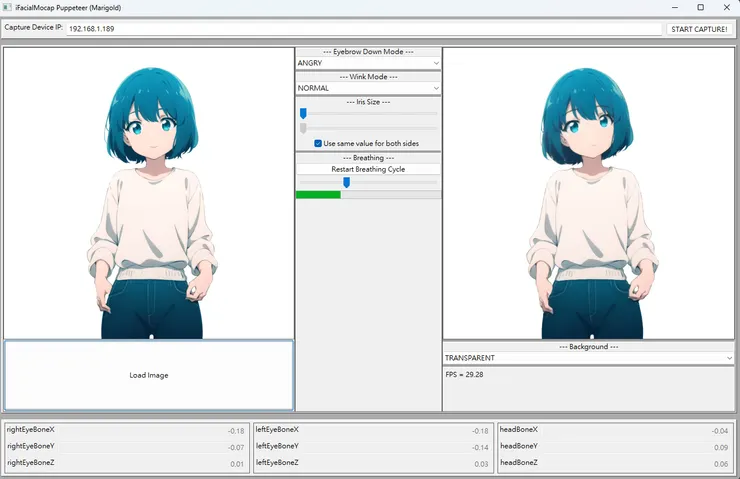Open the Eyebrow Down Mode dropdown
The width and height of the screenshot is (740, 479).
(368, 63)
